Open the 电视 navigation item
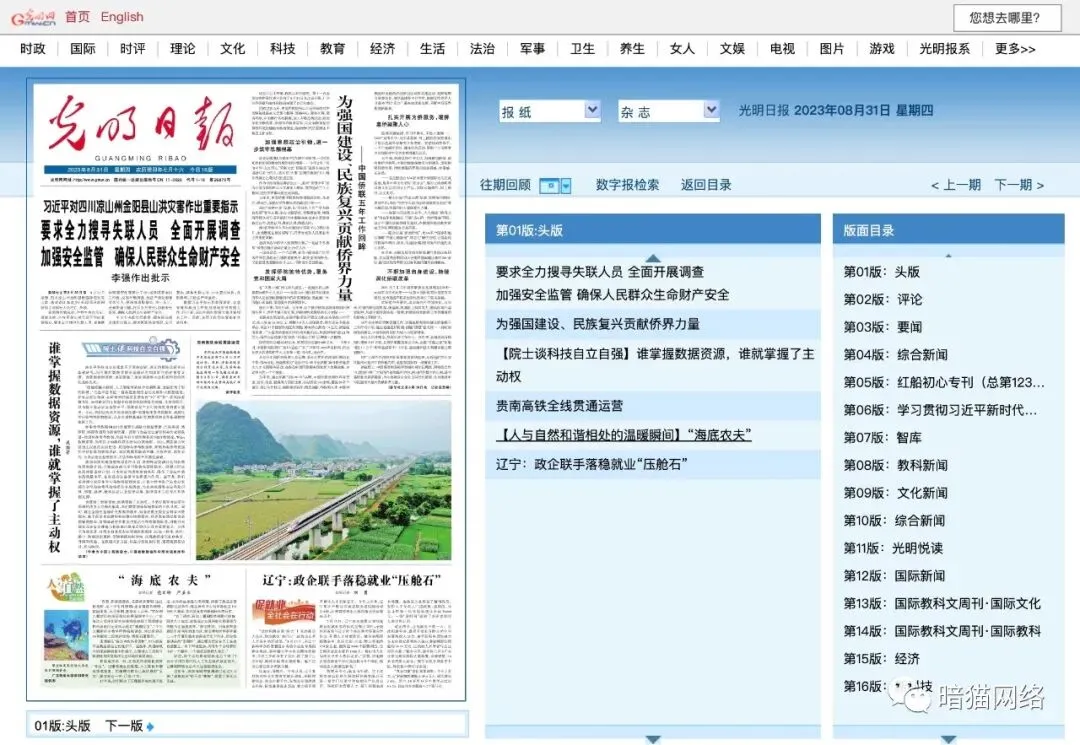Viewport: 1080px width, 745px height. (x=782, y=49)
